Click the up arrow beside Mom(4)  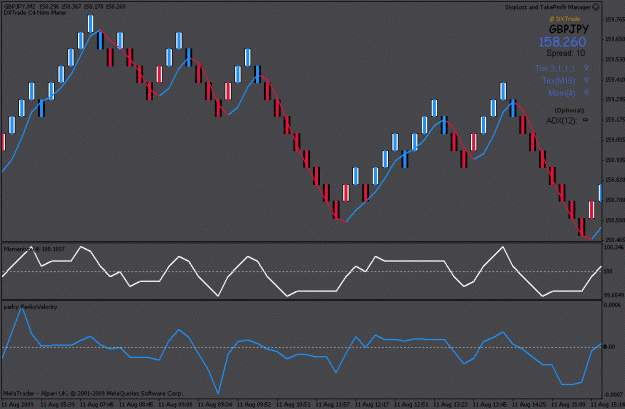tap(586, 92)
